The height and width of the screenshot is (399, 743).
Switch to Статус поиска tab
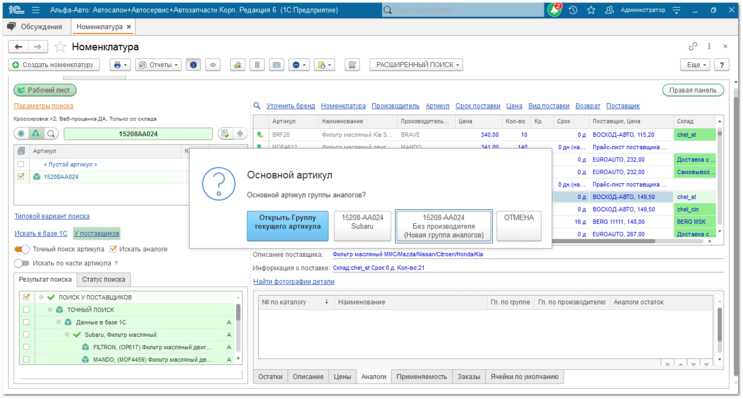pos(103,280)
